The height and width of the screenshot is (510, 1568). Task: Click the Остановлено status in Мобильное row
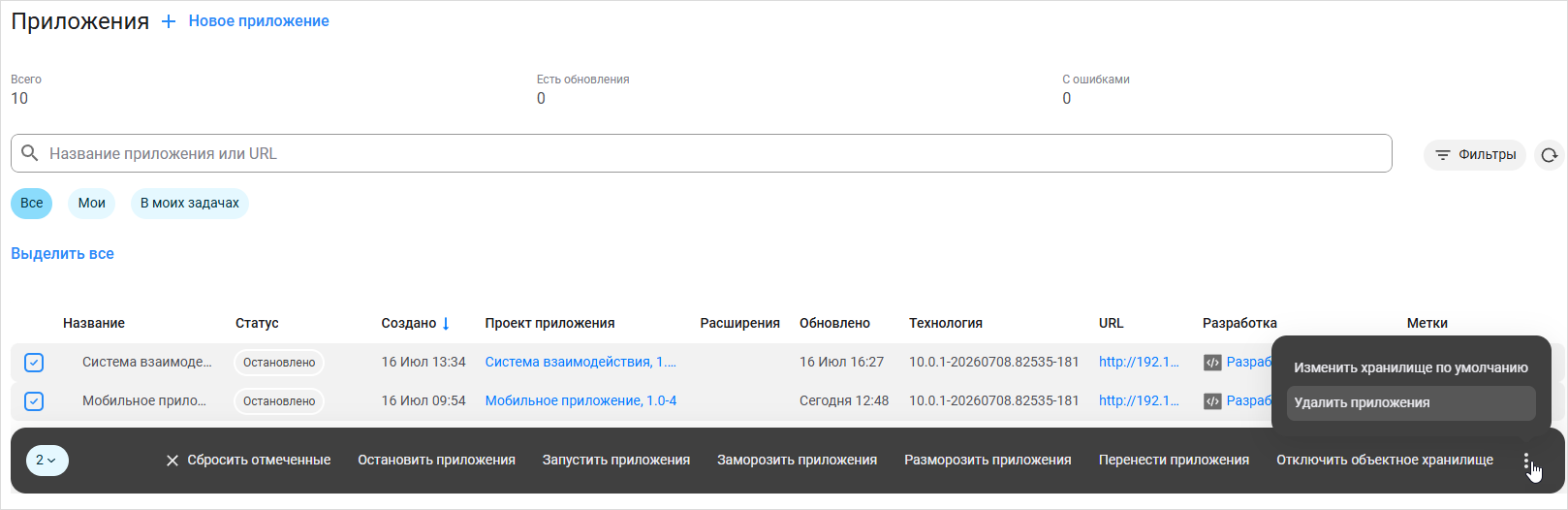pos(279,401)
